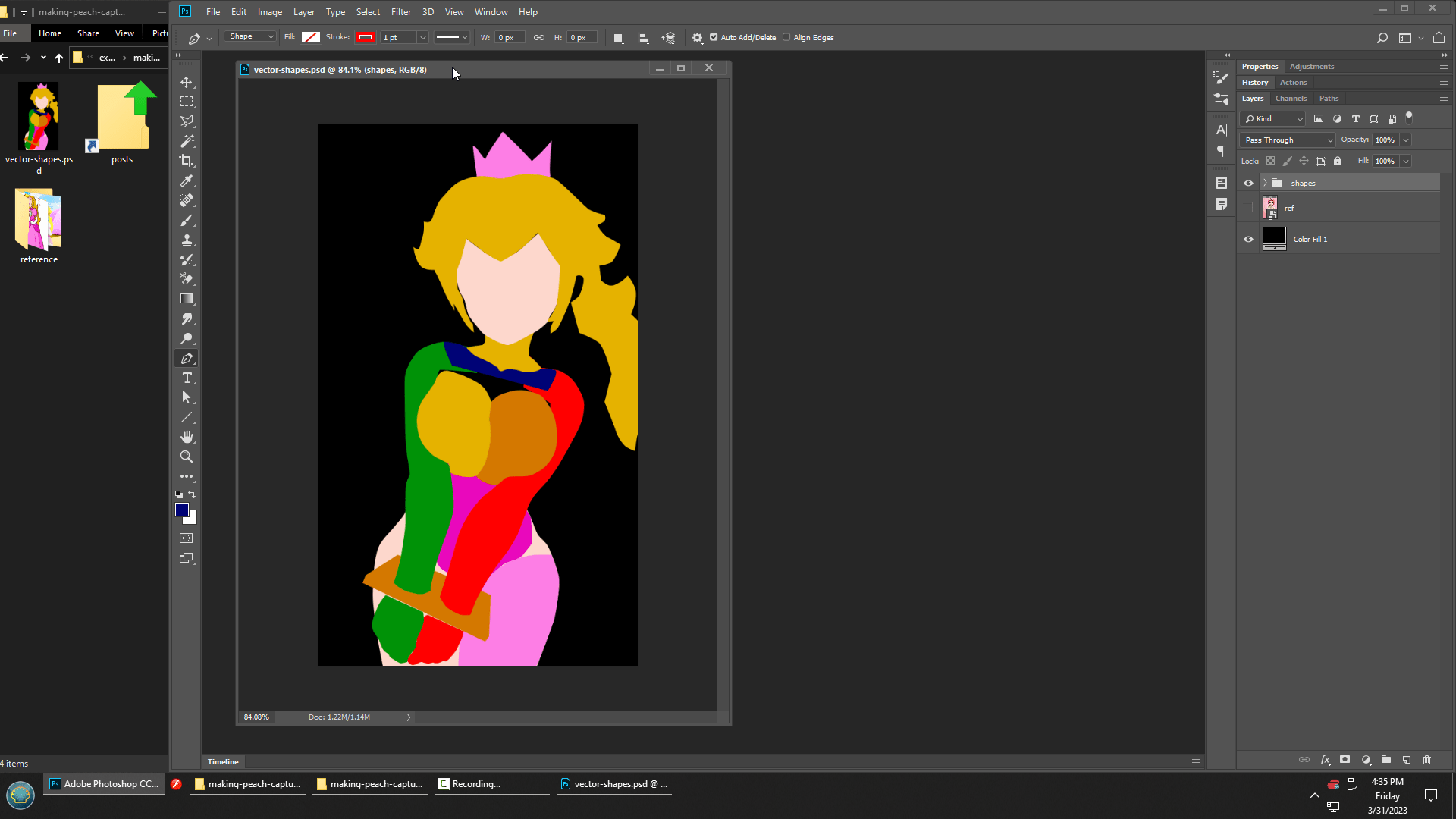The width and height of the screenshot is (1456, 819).
Task: Open the Shape tool mode dropdown
Action: pyautogui.click(x=251, y=37)
